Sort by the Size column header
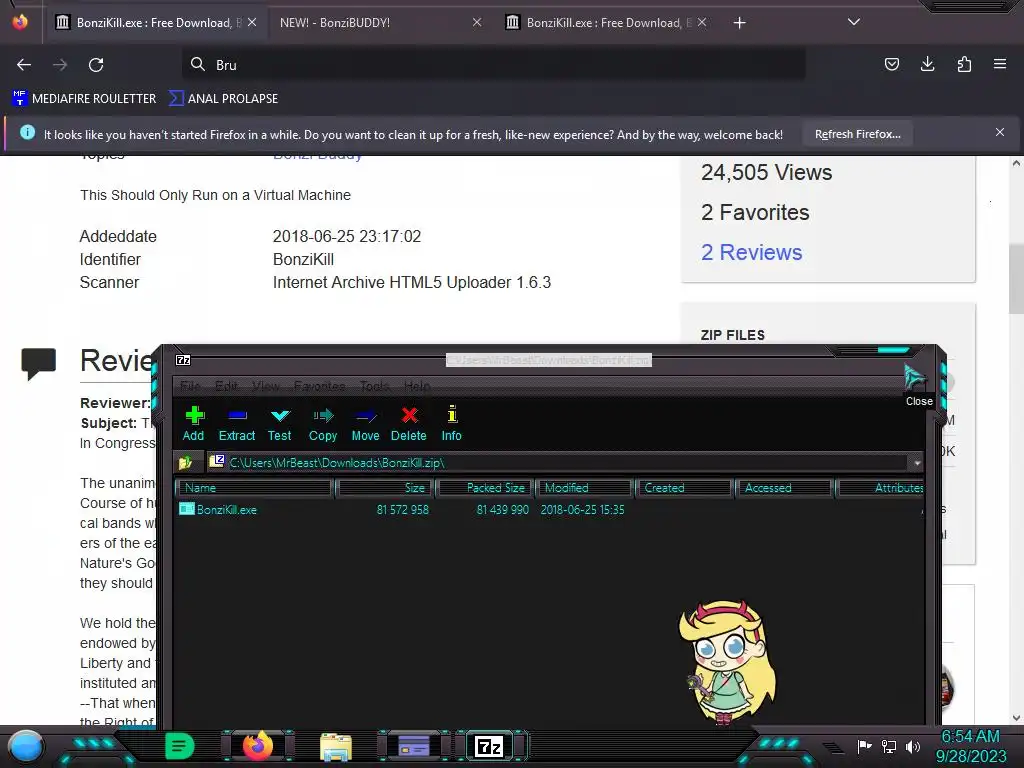Viewport: 1024px width, 768px height. 385,488
